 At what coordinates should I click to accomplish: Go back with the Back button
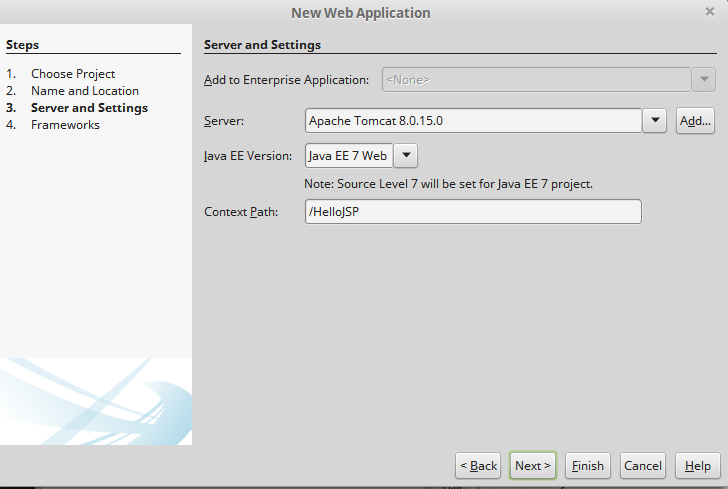[478, 466]
